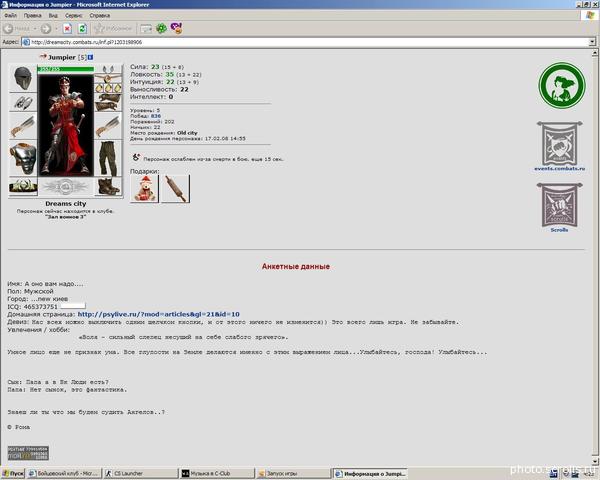Click the Forward navigation button
600x480 pixels.
(x=46, y=28)
